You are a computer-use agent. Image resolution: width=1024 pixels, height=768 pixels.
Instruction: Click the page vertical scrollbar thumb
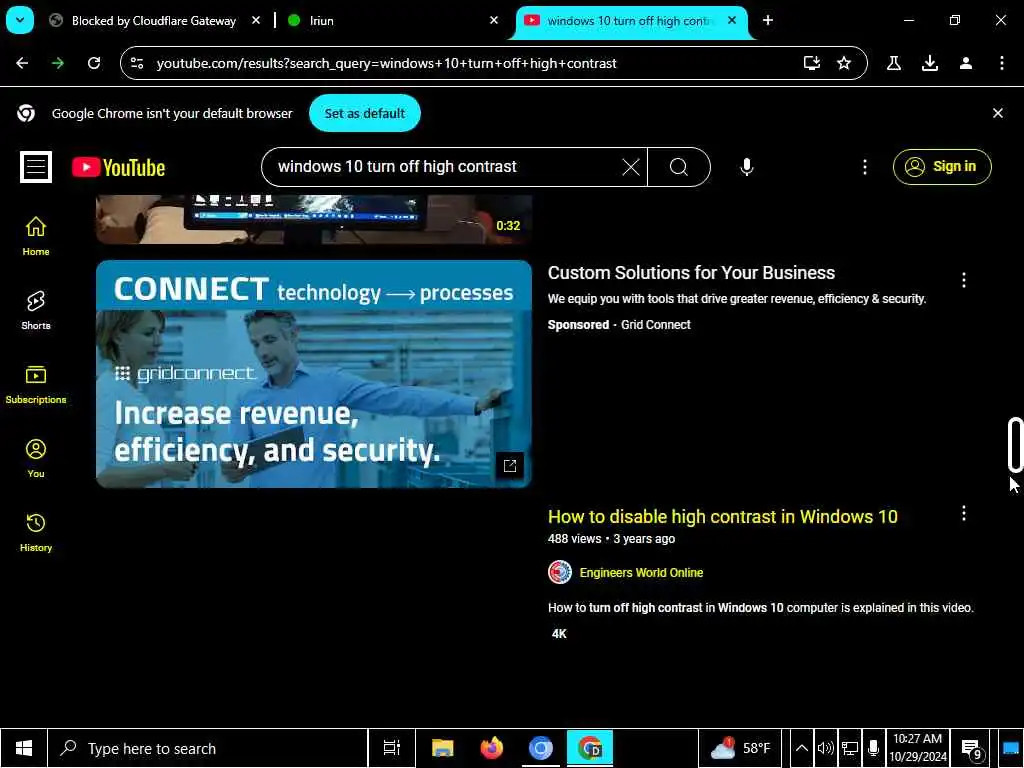click(x=1015, y=444)
